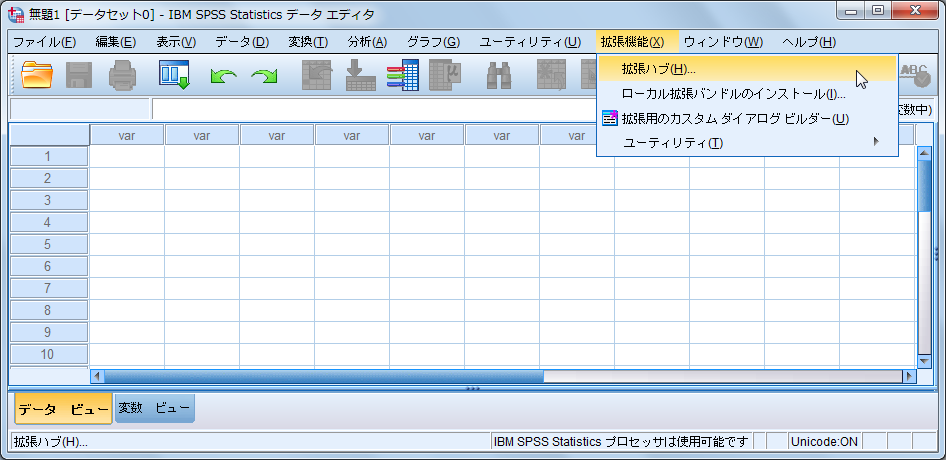Click the Insert cases toolbar icon
The width and height of the screenshot is (946, 460).
click(x=551, y=75)
